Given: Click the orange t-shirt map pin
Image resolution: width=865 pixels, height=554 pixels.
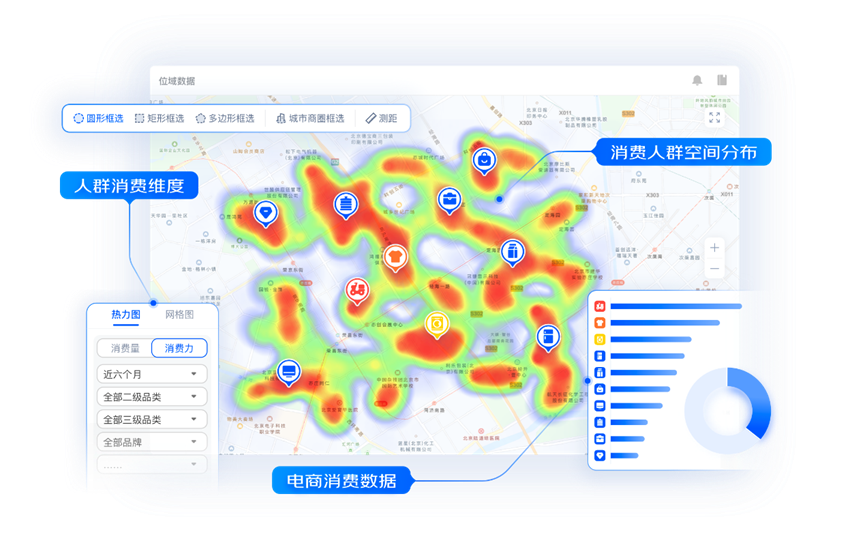Looking at the screenshot, I should click(396, 257).
